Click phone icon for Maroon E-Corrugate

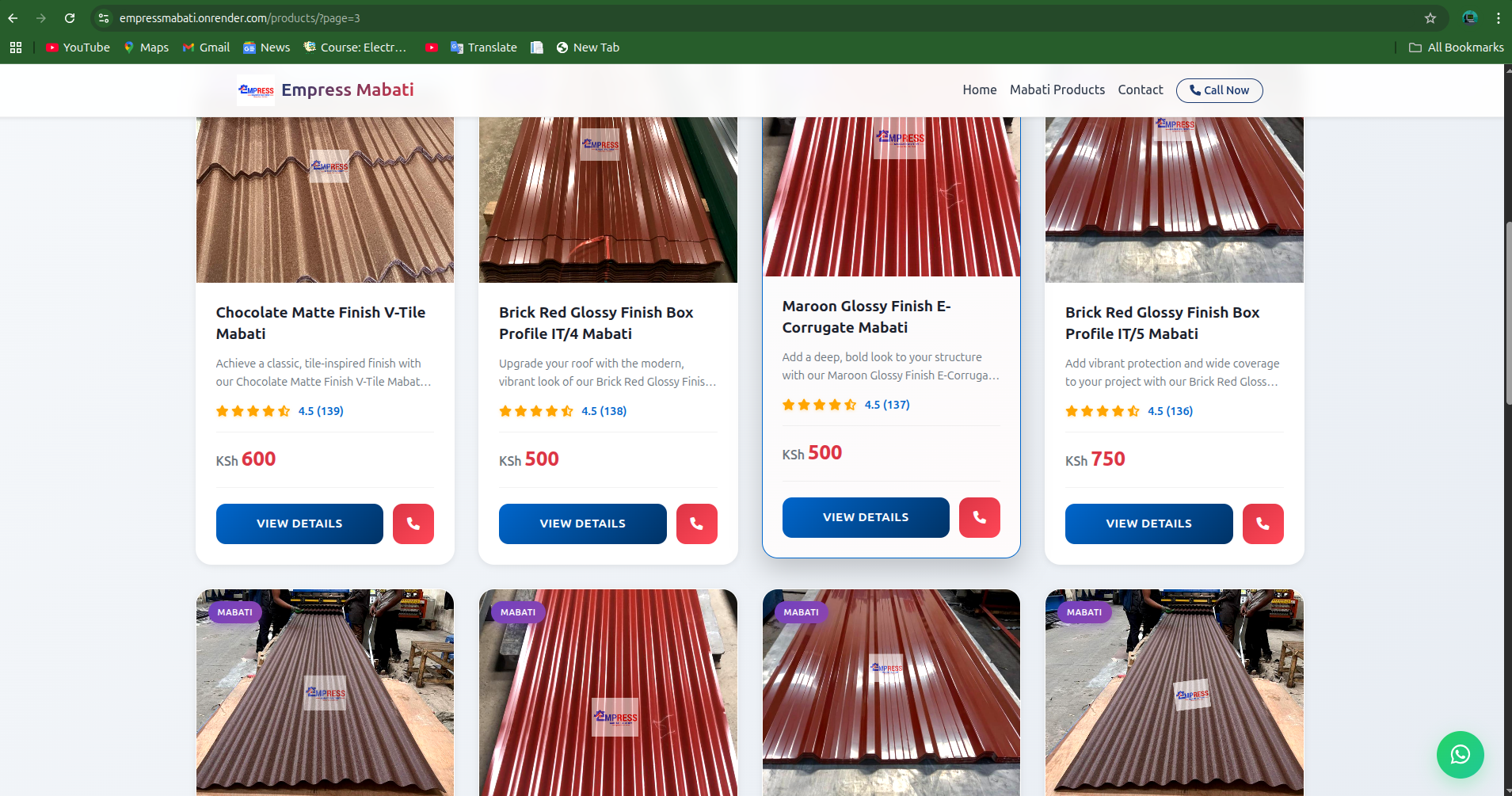[x=980, y=517]
